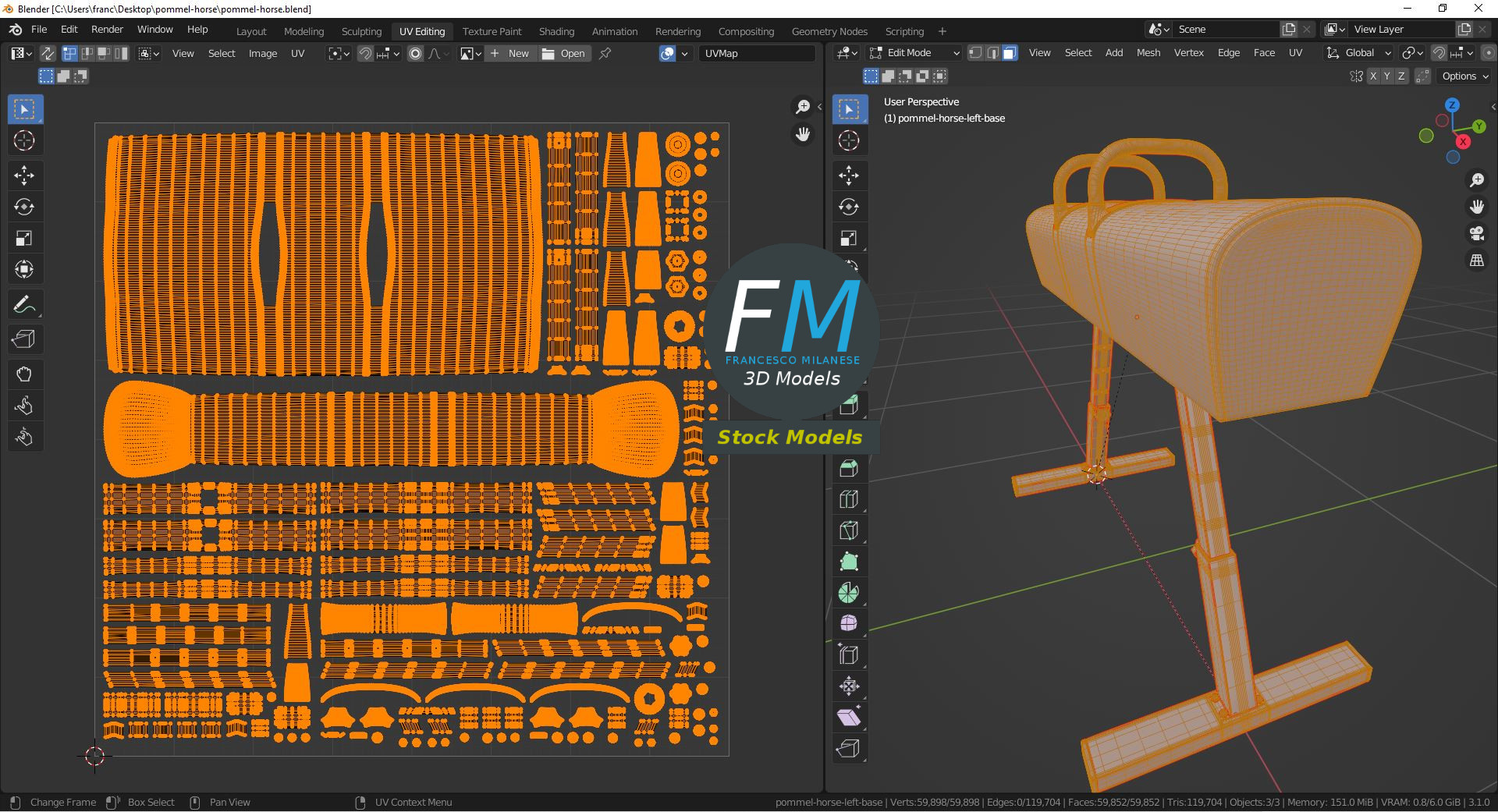Open the Mesh menu in 3D viewport
The width and height of the screenshot is (1498, 812).
click(1148, 53)
